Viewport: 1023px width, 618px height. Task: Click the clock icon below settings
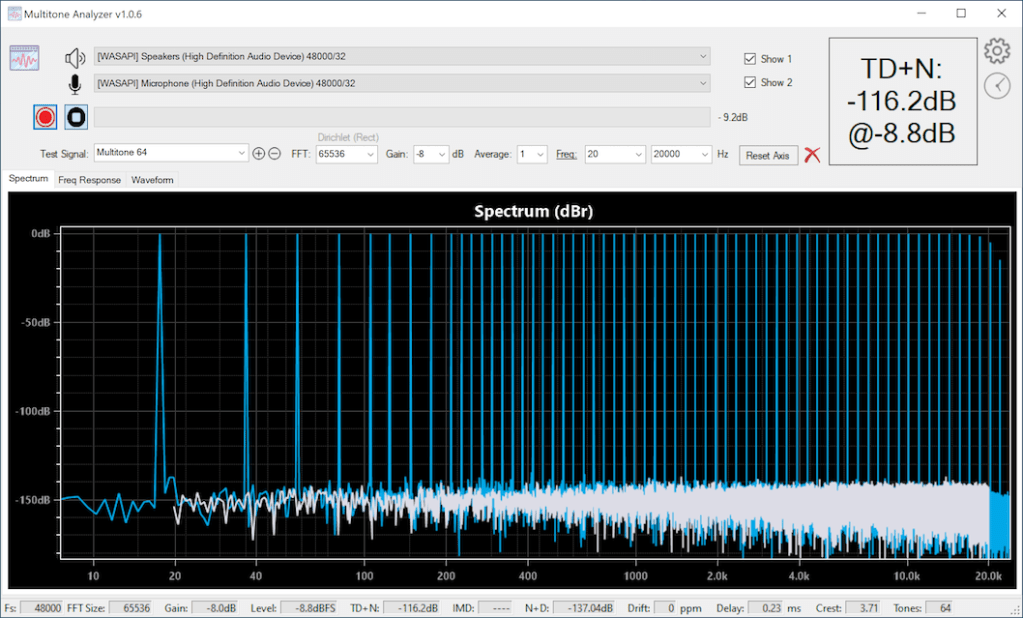pyautogui.click(x=996, y=86)
